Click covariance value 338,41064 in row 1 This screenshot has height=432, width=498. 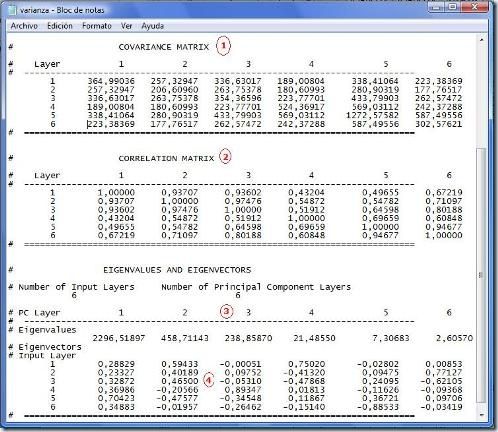pos(375,81)
